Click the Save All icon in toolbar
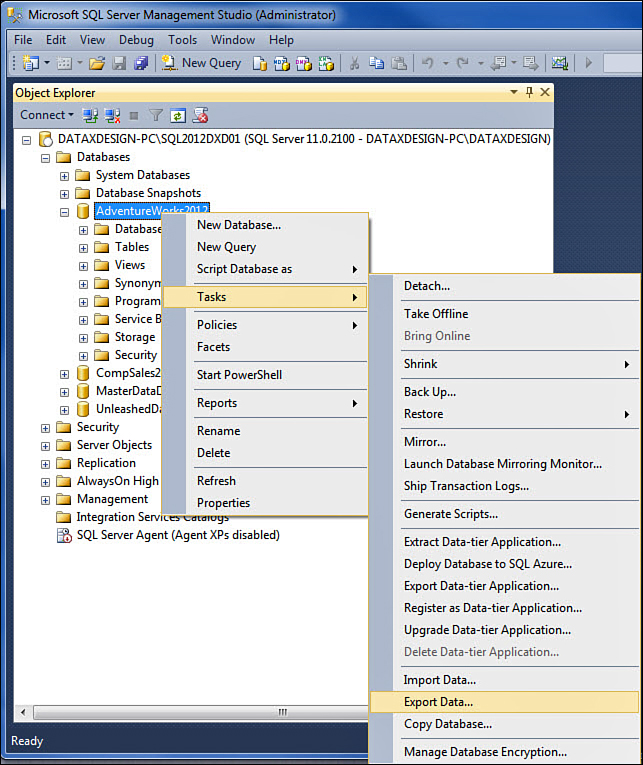This screenshot has height=765, width=643. tap(140, 63)
